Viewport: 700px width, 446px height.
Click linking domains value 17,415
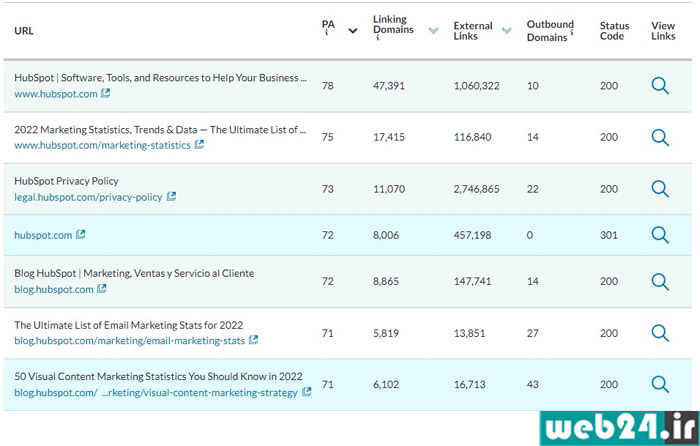[x=389, y=137]
